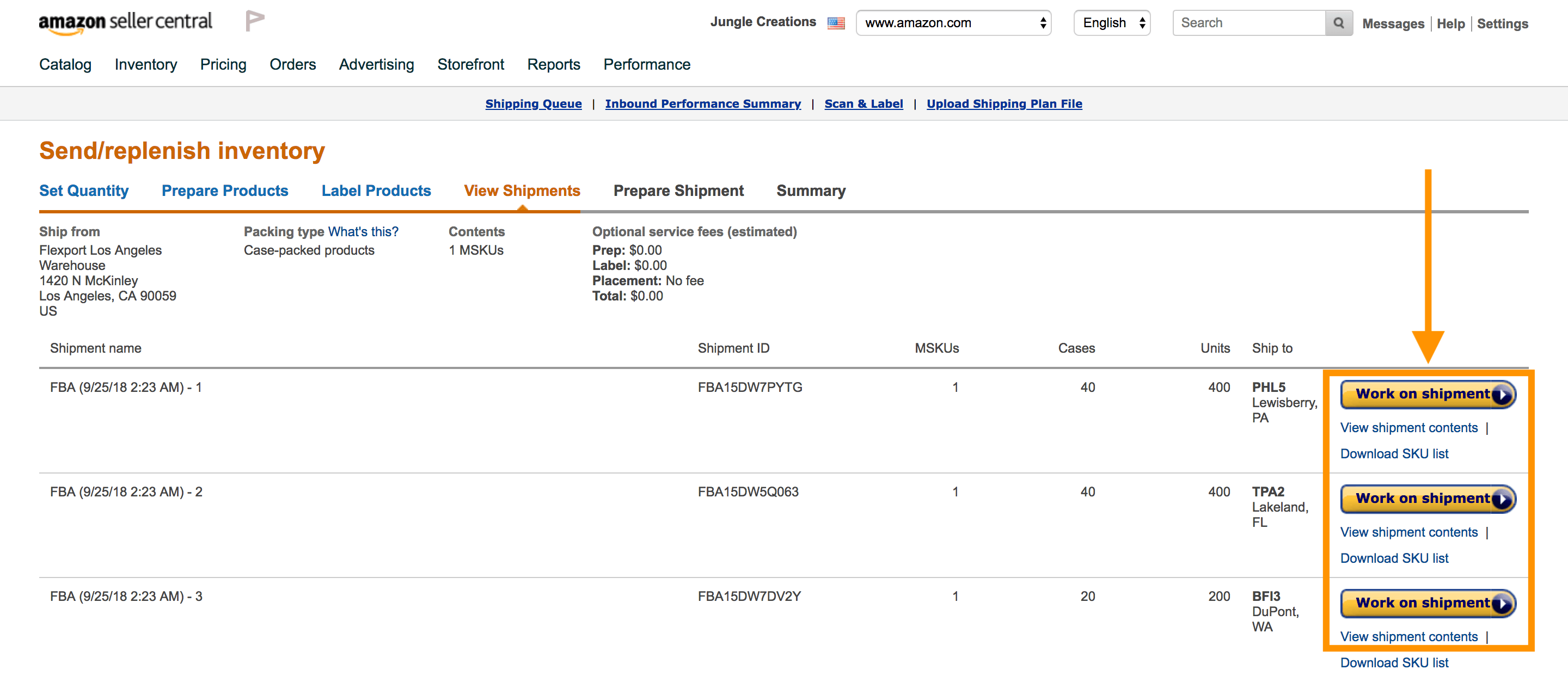
Task: Open the Reports menu
Action: [553, 64]
